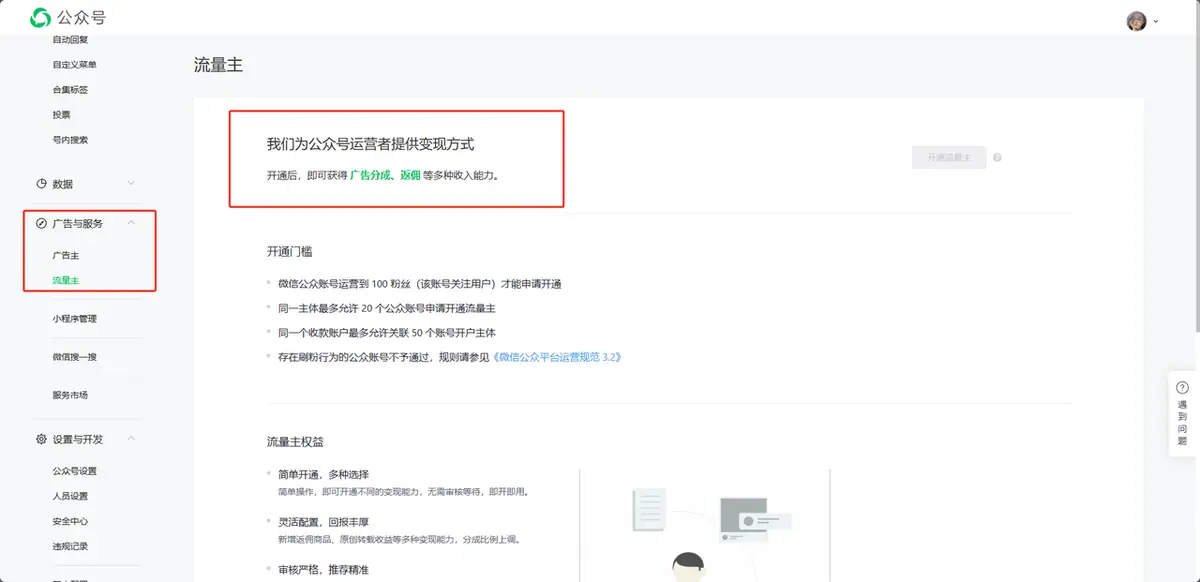Click the 流量主 page title
Screen dimensions: 1200x582
(218, 66)
